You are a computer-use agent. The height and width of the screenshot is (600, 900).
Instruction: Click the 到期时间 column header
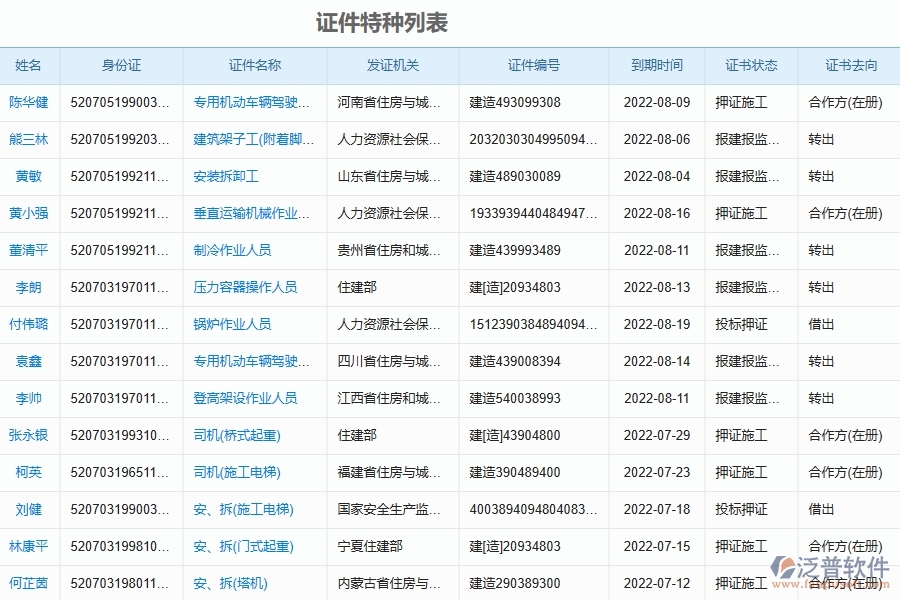pos(658,65)
